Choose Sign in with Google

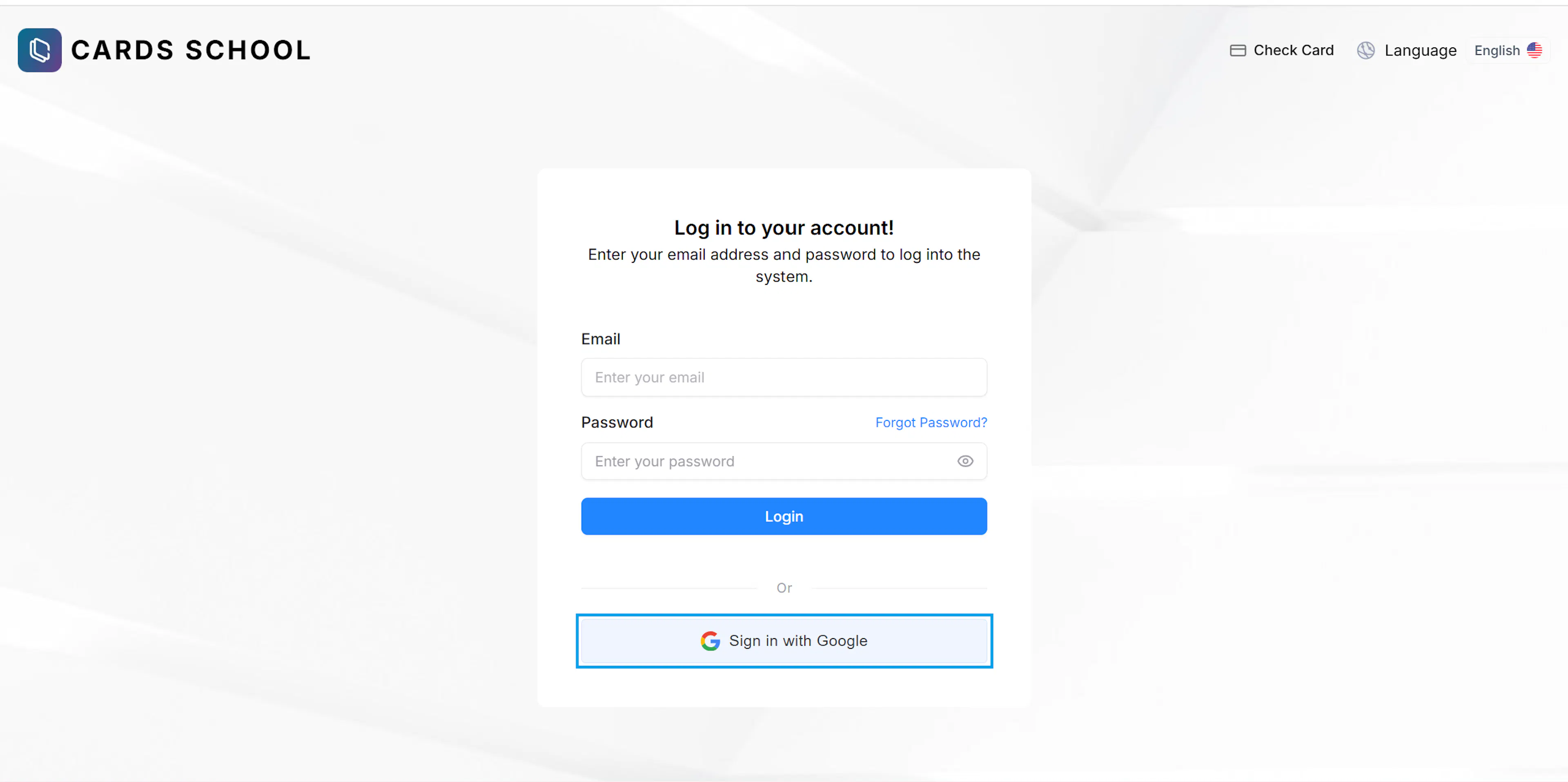point(784,641)
